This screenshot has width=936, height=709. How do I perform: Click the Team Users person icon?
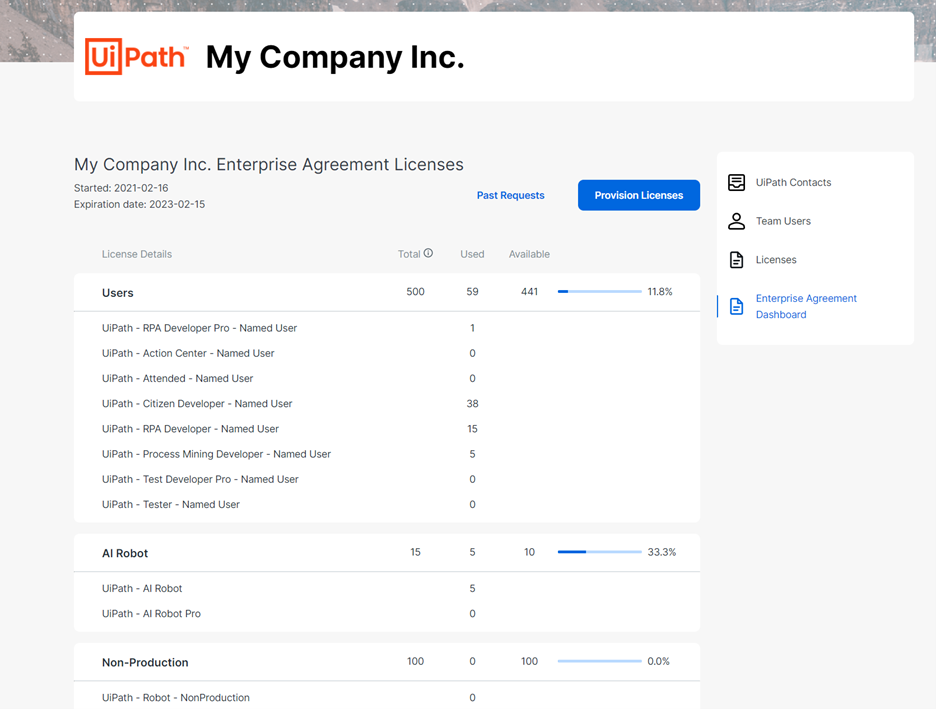(736, 221)
